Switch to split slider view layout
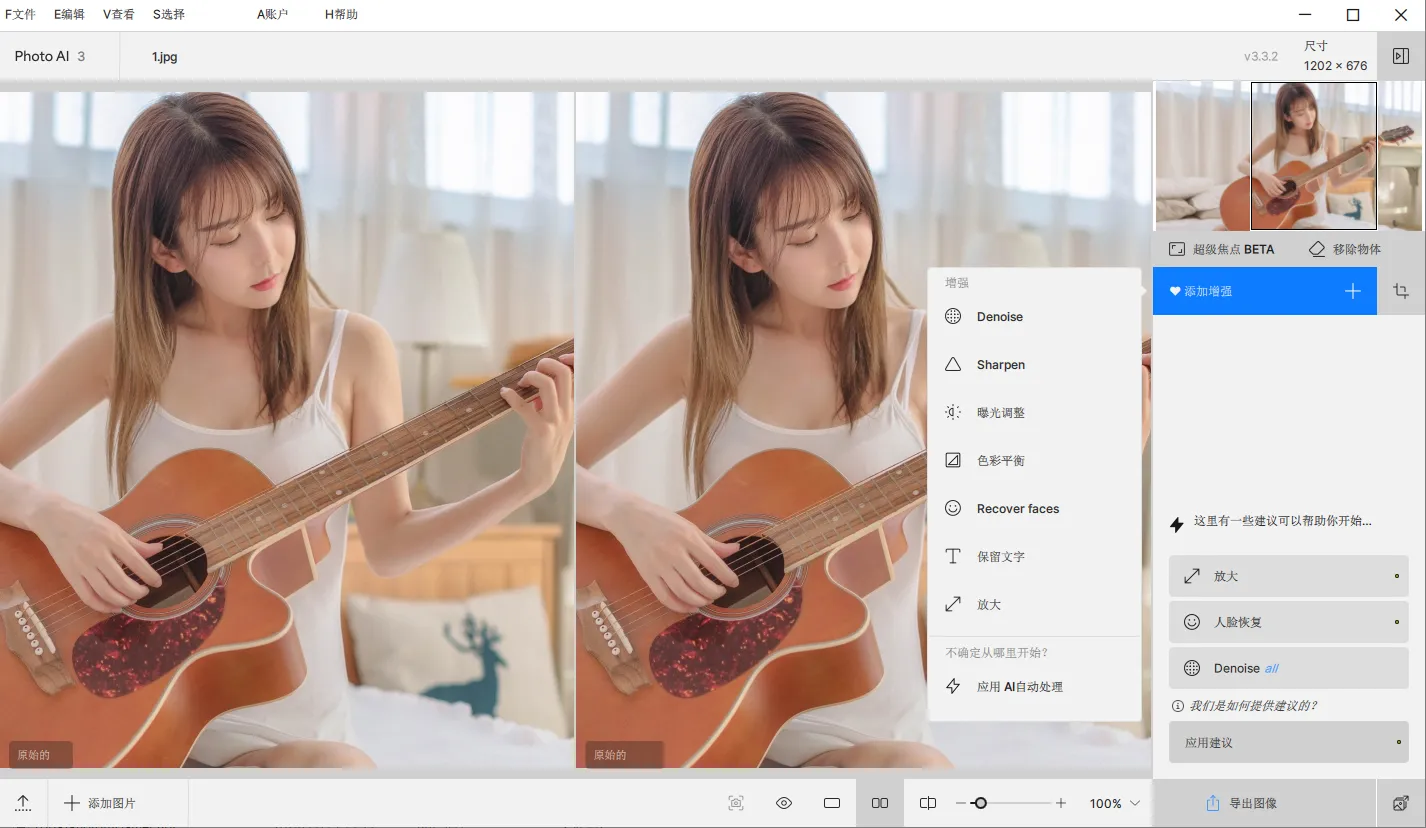The height and width of the screenshot is (828, 1426). [x=928, y=803]
